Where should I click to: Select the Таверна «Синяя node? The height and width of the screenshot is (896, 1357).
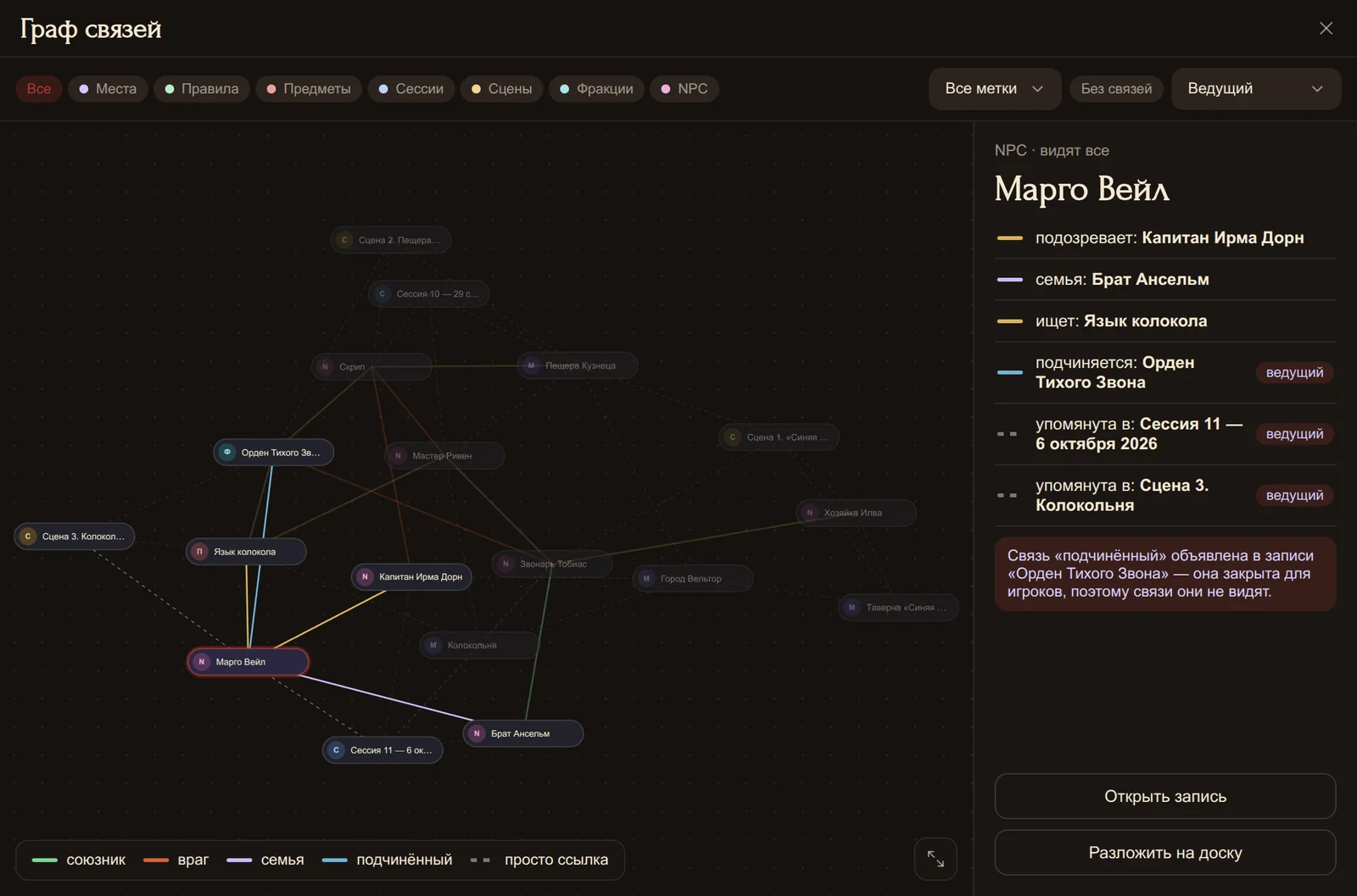point(898,608)
